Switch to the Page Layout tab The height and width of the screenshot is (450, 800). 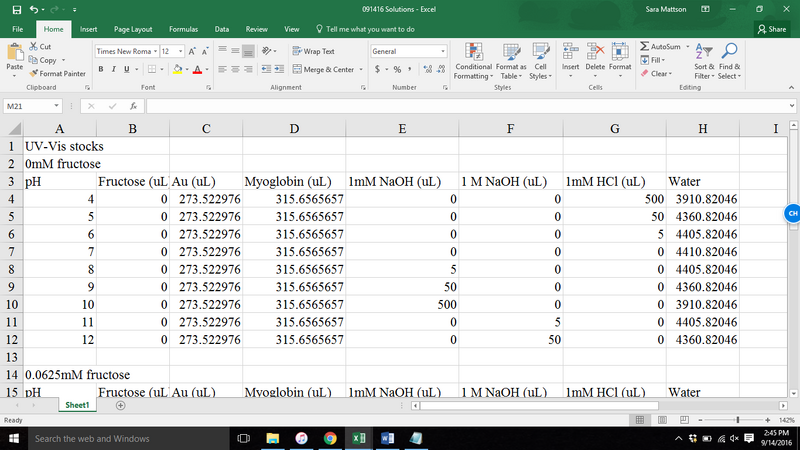[x=133, y=30]
